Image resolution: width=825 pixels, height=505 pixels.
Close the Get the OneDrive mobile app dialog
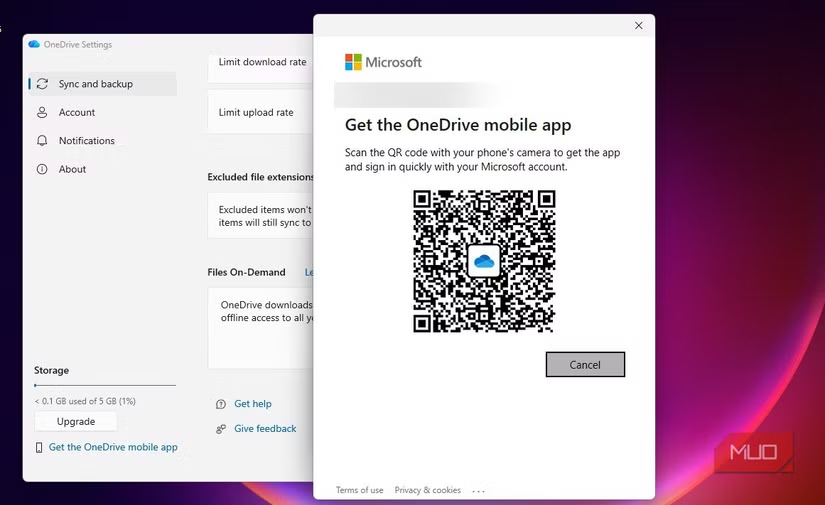point(638,26)
